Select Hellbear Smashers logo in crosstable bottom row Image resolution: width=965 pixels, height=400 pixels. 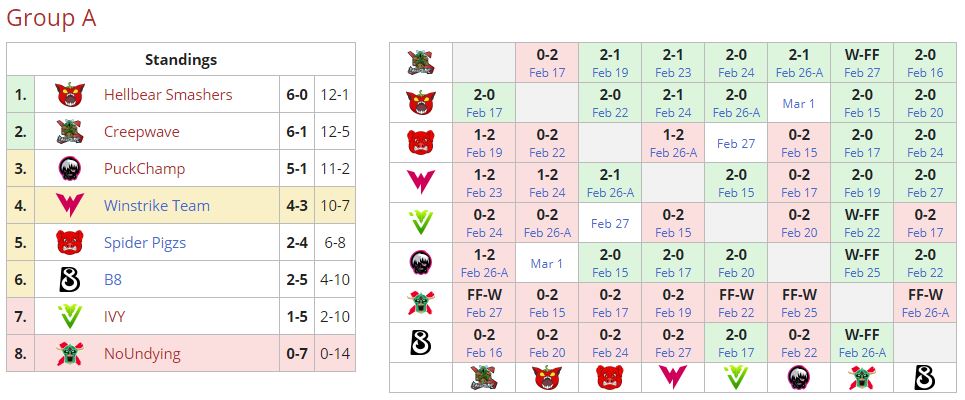(x=547, y=377)
